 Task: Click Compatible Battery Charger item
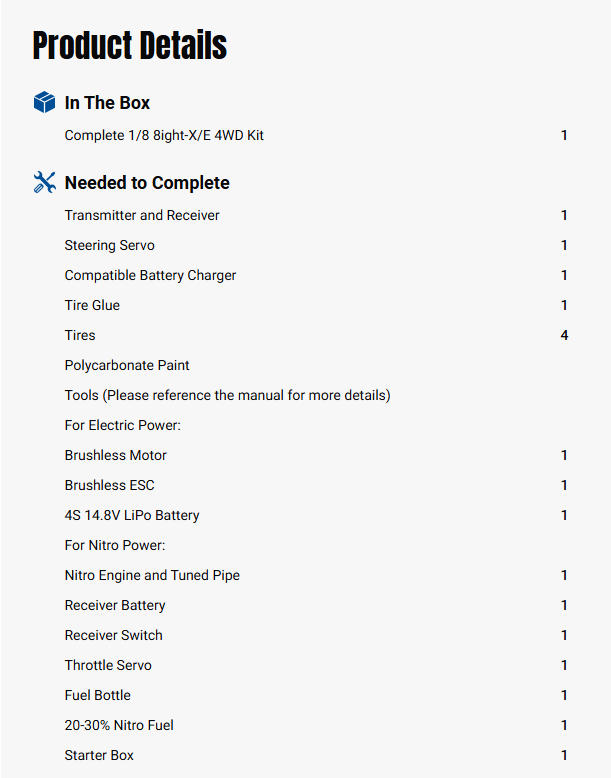[150, 275]
